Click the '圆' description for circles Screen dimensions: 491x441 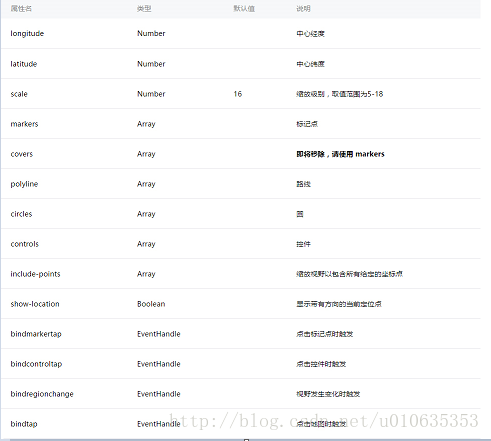coord(300,214)
